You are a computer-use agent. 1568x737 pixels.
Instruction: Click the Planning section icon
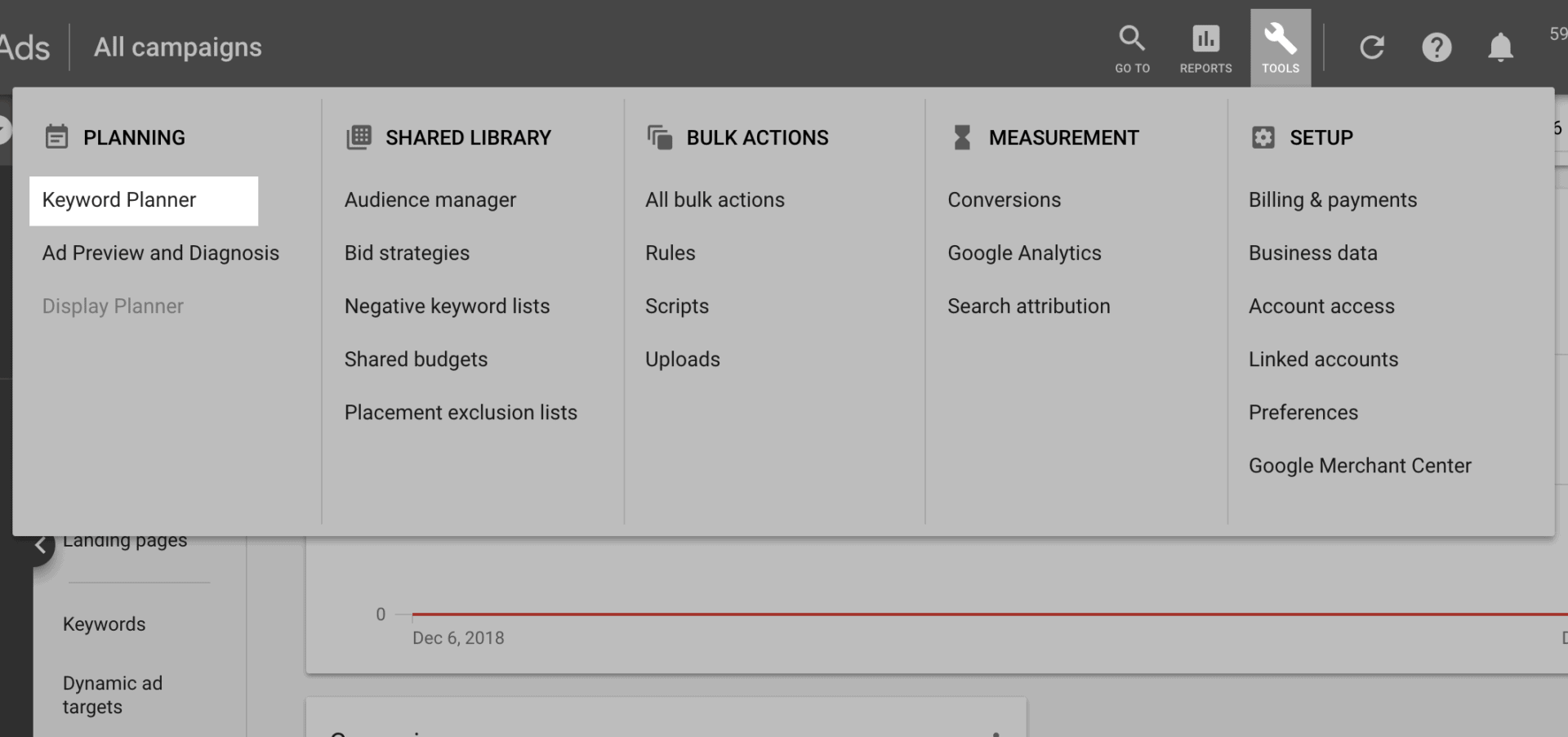point(56,137)
